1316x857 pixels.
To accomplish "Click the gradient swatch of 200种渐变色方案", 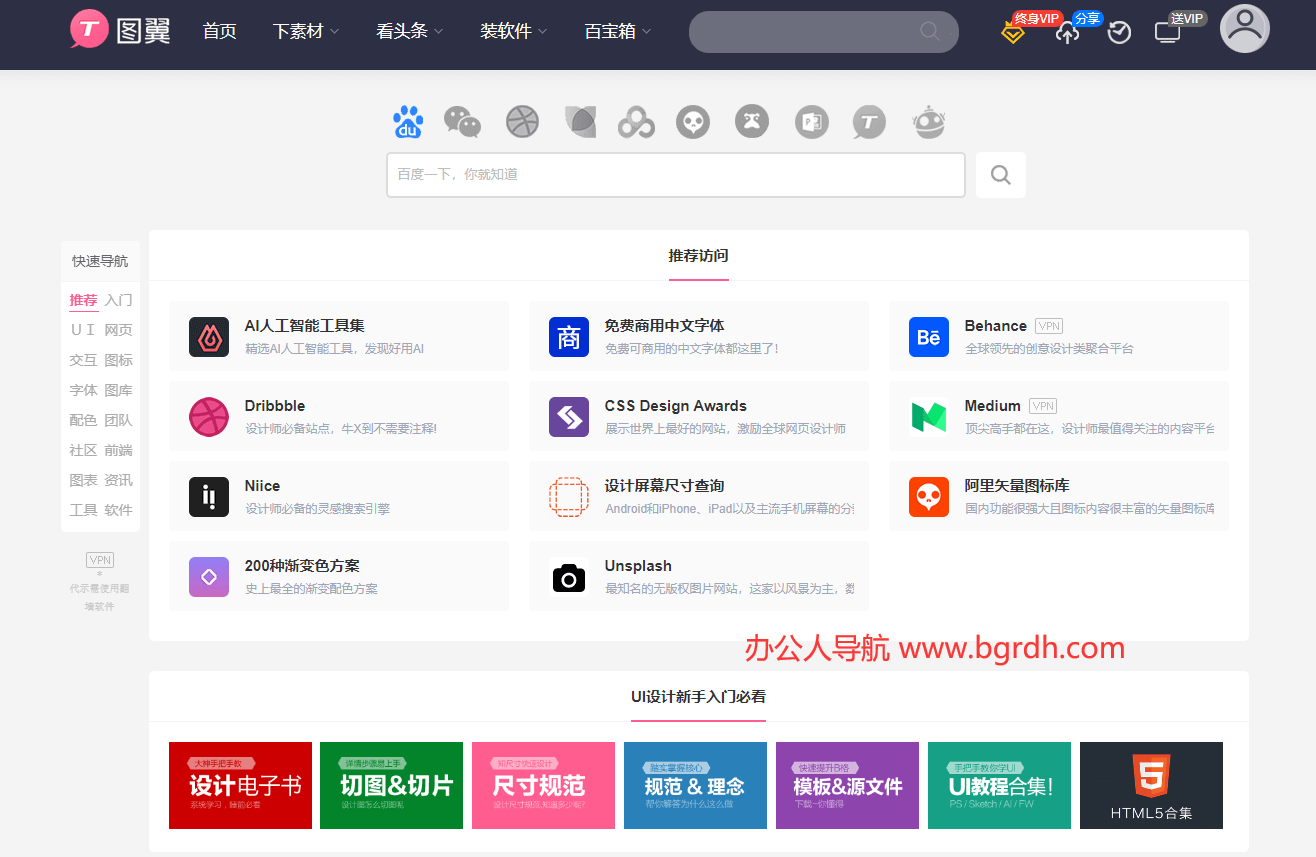I will pos(209,577).
